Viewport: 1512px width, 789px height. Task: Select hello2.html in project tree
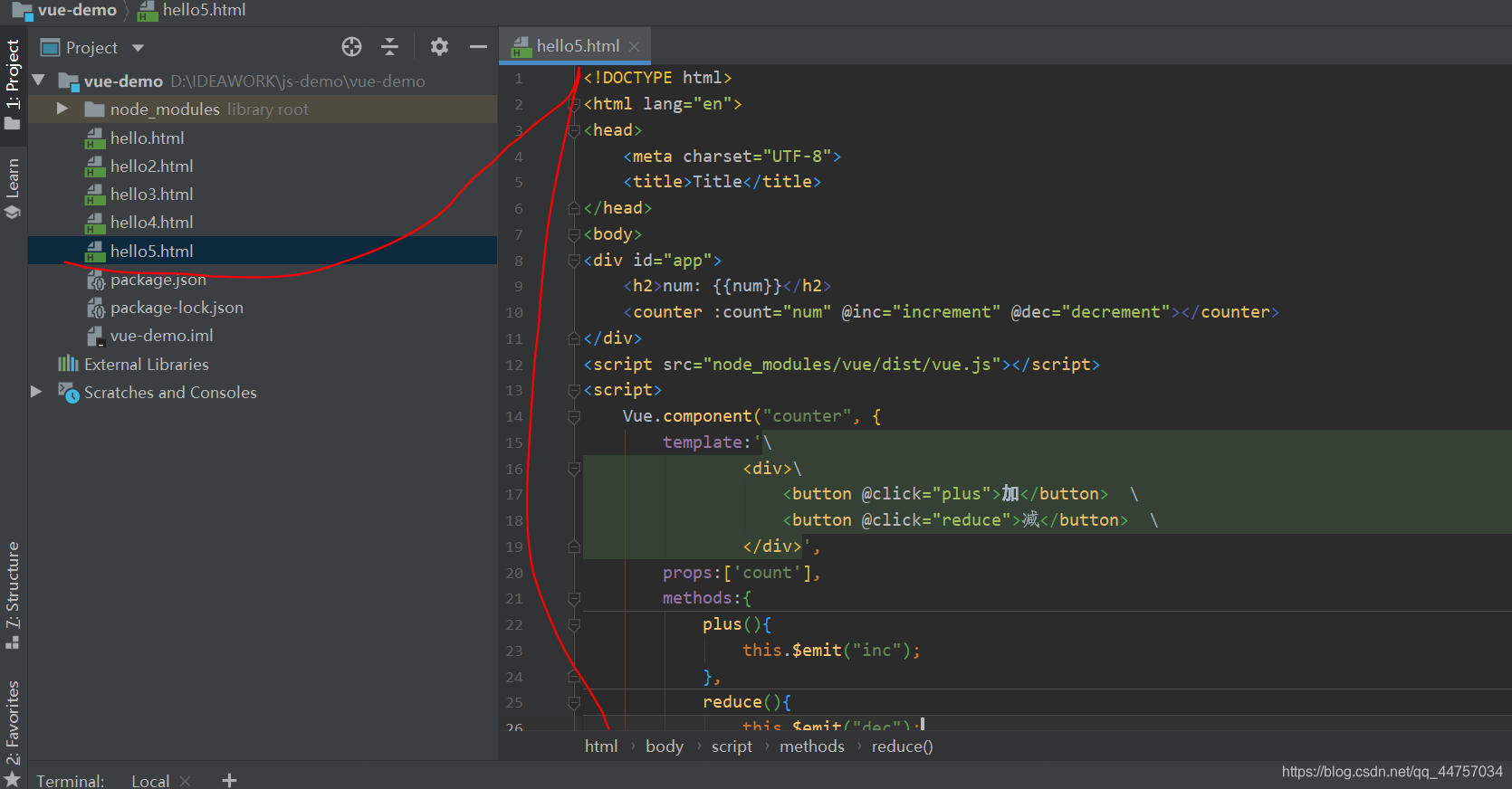151,166
